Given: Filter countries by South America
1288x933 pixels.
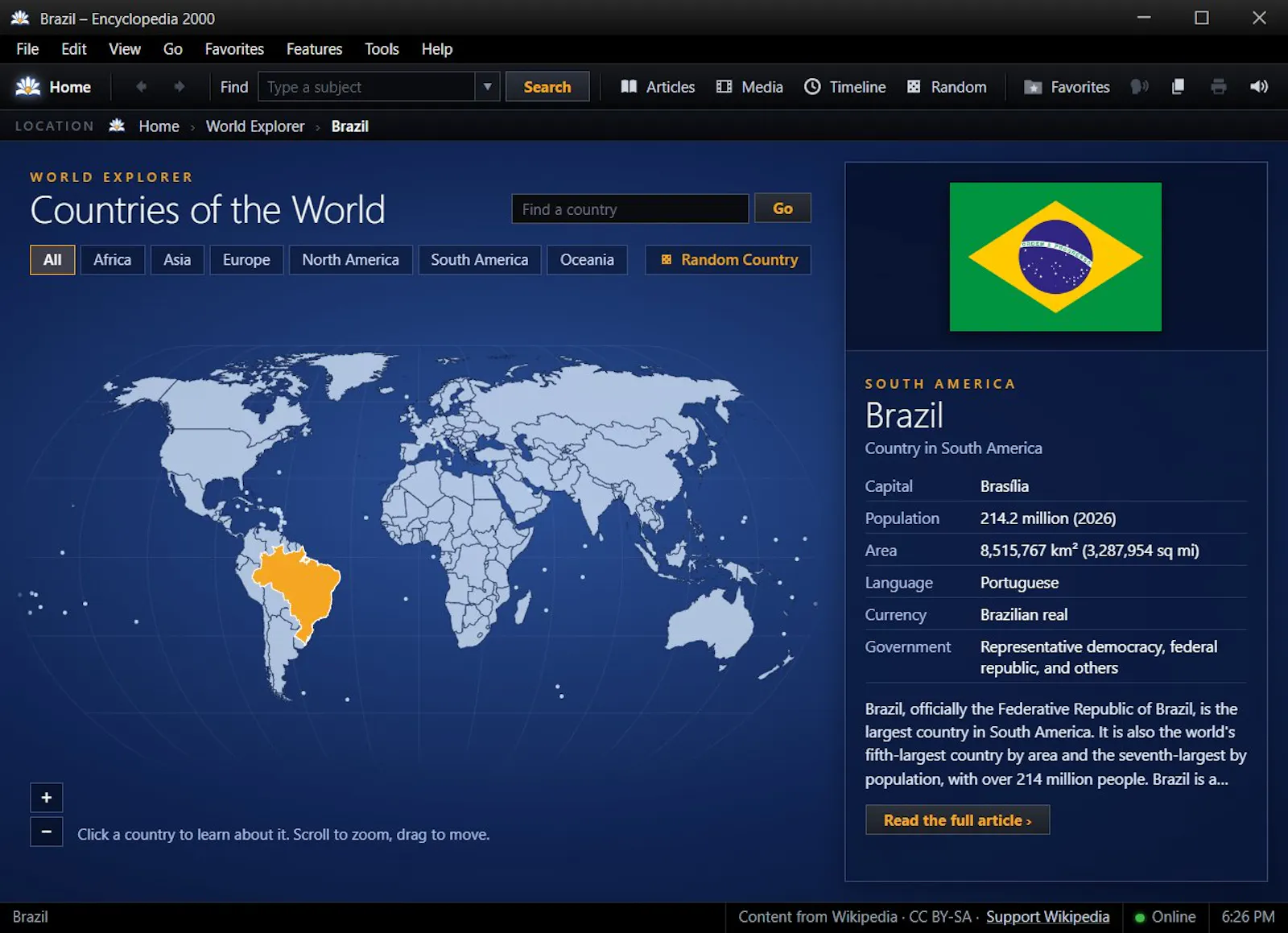Looking at the screenshot, I should [479, 260].
